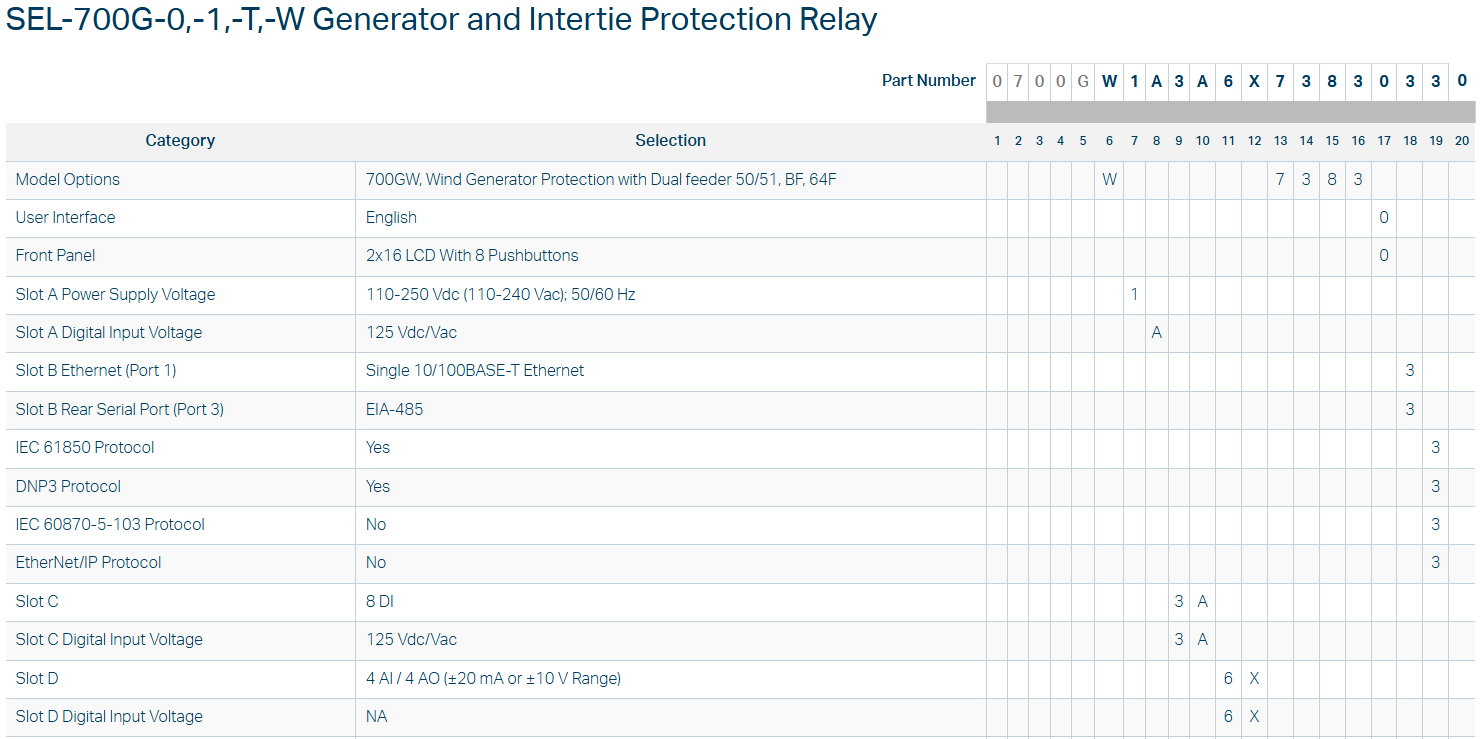Click the 'IEC 61850 Protocol' category cell
This screenshot has width=1483, height=739.
(180, 448)
